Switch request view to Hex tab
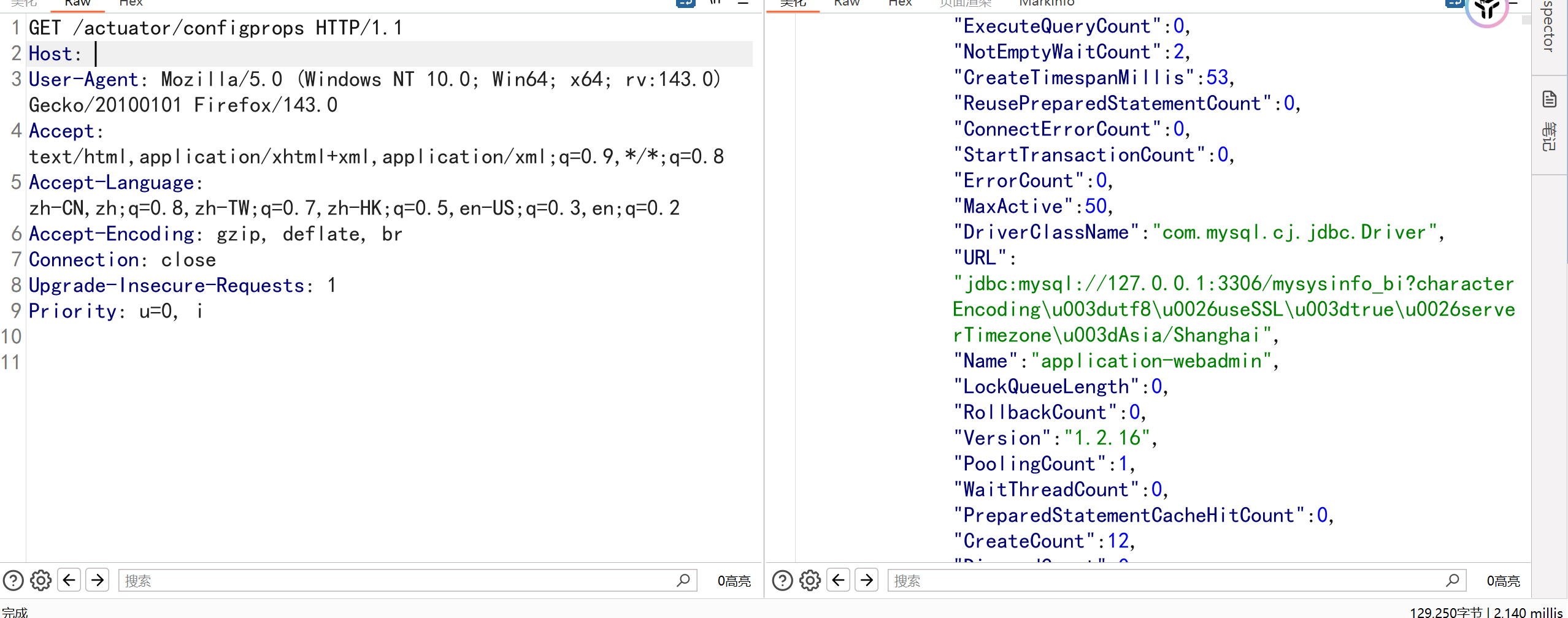Screen dimensions: 1568x618 pos(131,3)
